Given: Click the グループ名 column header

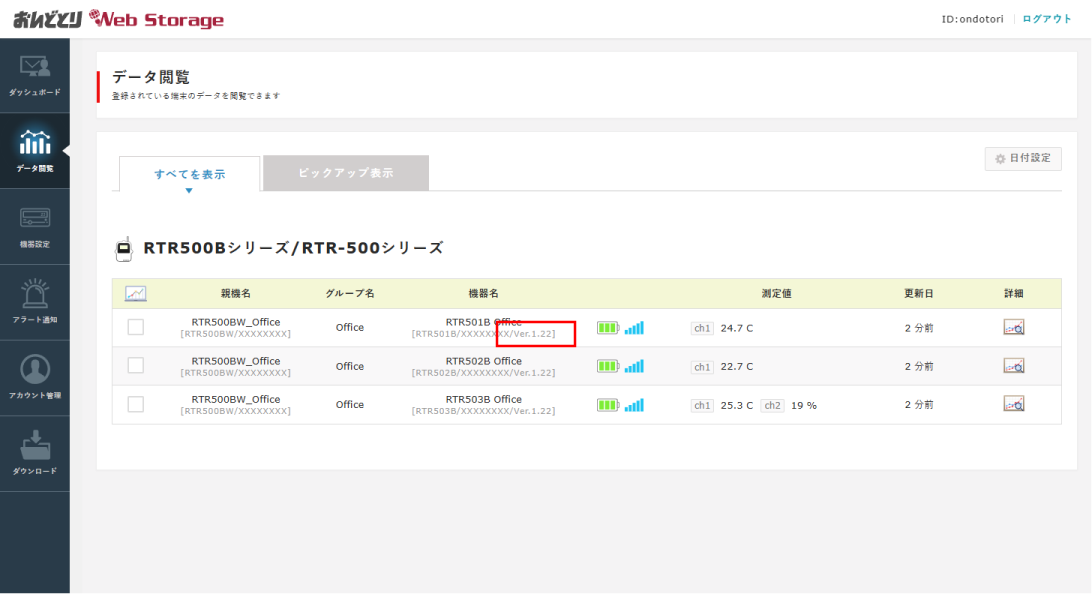Looking at the screenshot, I should 350,294.
